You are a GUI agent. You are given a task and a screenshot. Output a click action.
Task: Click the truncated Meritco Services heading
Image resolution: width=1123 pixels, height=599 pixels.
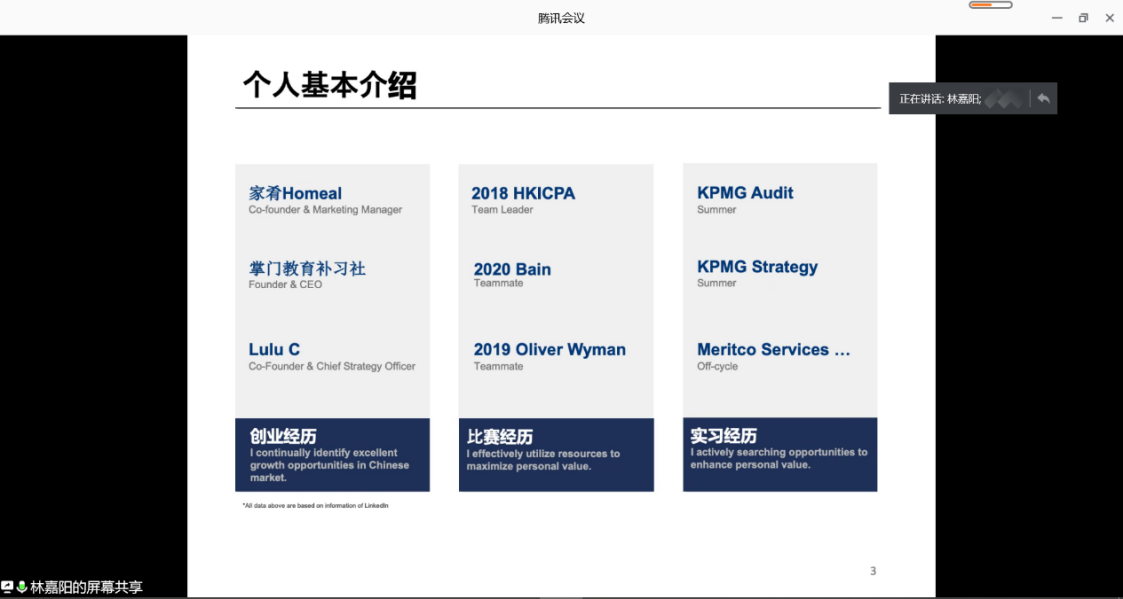point(773,350)
